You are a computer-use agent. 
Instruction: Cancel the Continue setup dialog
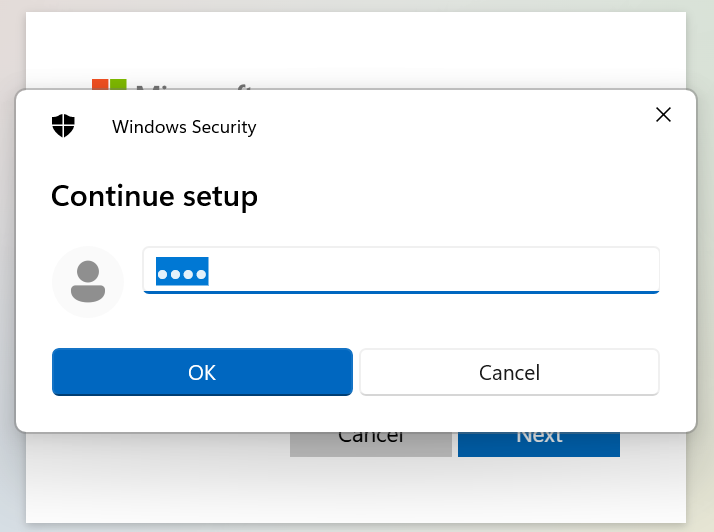pyautogui.click(x=509, y=372)
